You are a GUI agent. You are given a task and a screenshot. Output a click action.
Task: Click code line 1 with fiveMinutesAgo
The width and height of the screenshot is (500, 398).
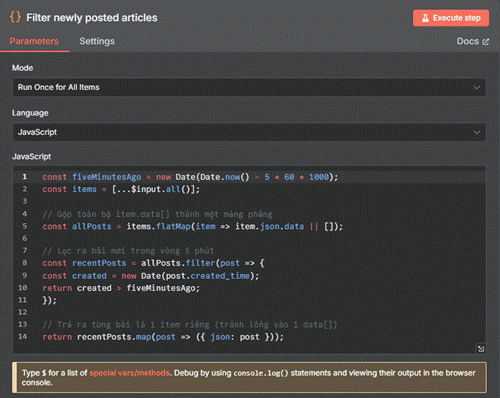click(190, 177)
